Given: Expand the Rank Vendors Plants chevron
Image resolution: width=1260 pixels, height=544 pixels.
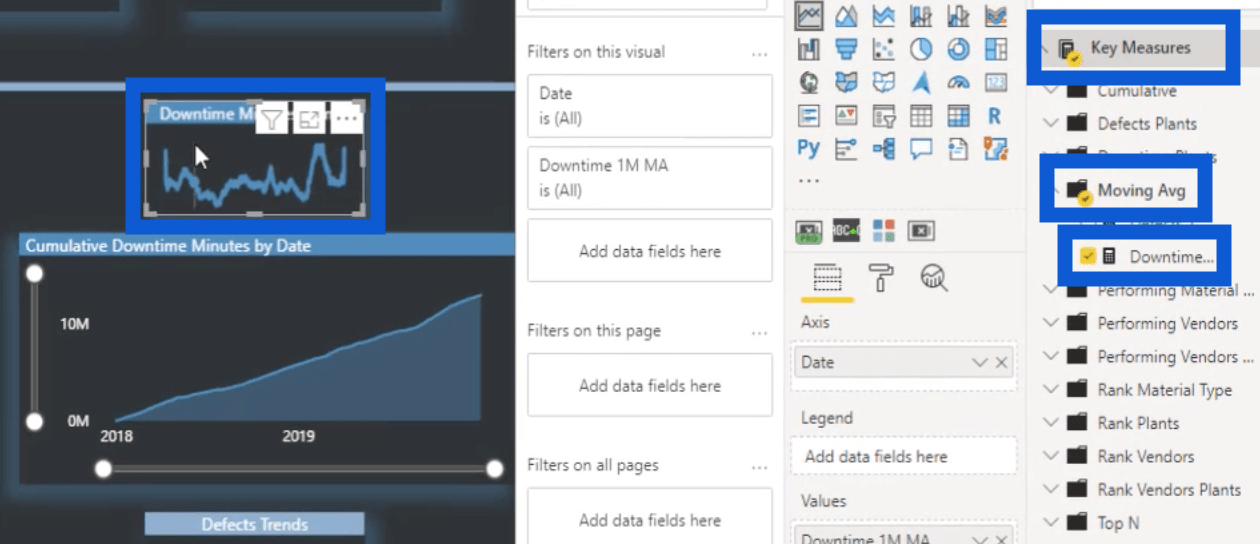Looking at the screenshot, I should 1050,489.
